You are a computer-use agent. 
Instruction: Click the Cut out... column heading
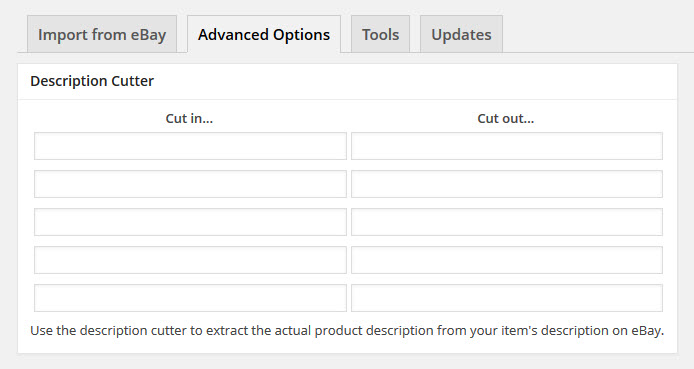coord(505,119)
